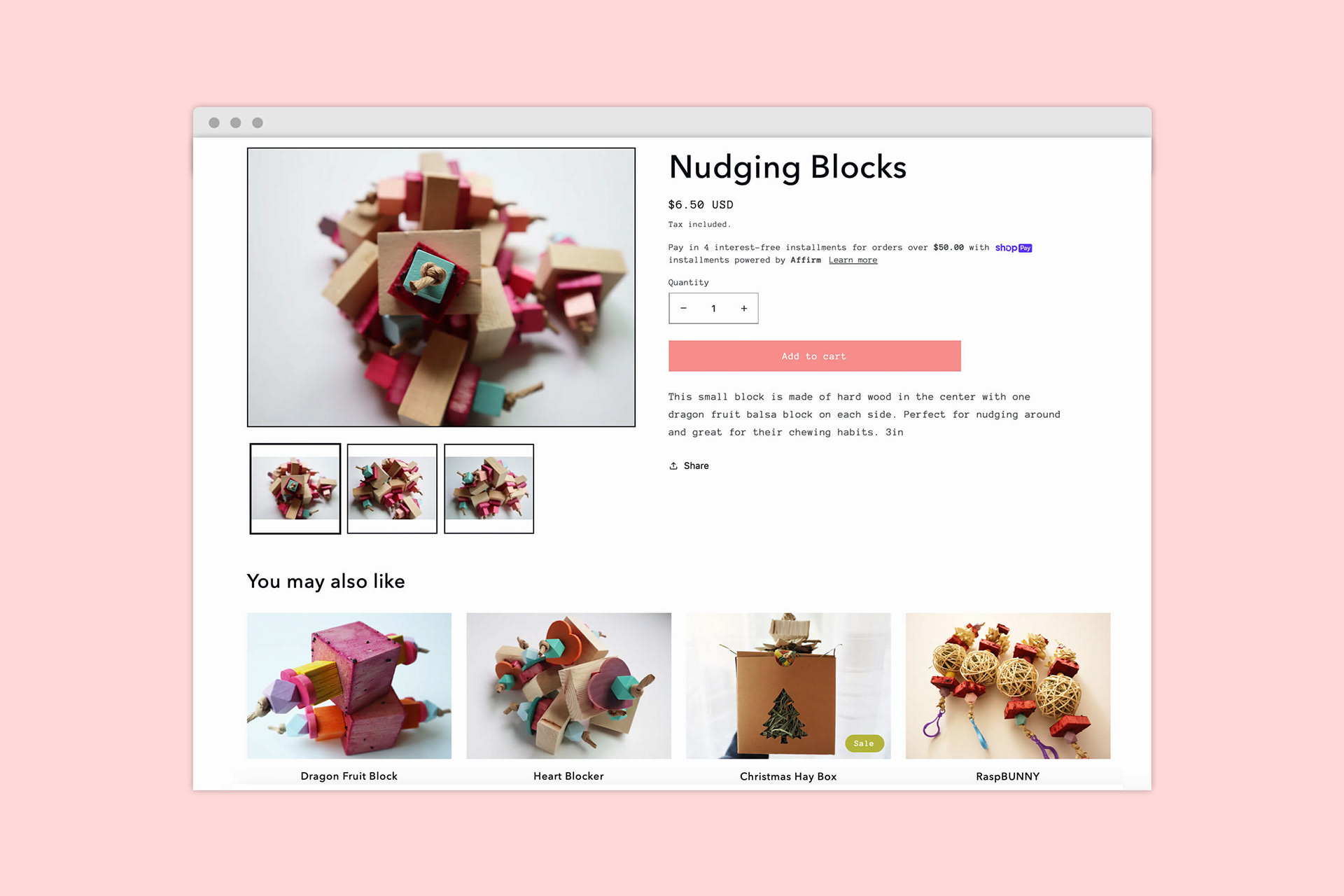
Task: Click the first gray window dot
Action: click(x=214, y=122)
